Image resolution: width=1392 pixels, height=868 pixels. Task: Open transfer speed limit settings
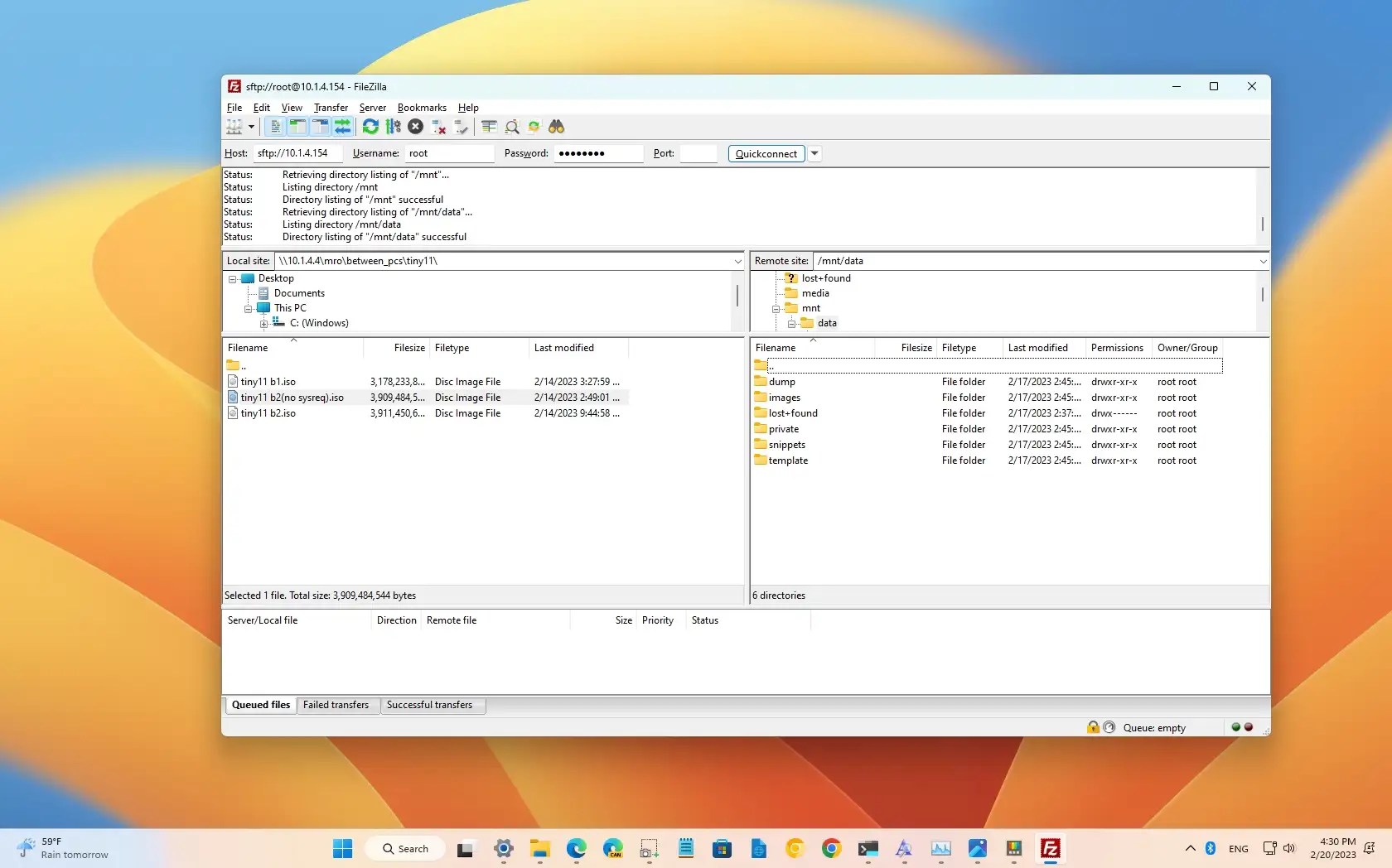pyautogui.click(x=393, y=127)
